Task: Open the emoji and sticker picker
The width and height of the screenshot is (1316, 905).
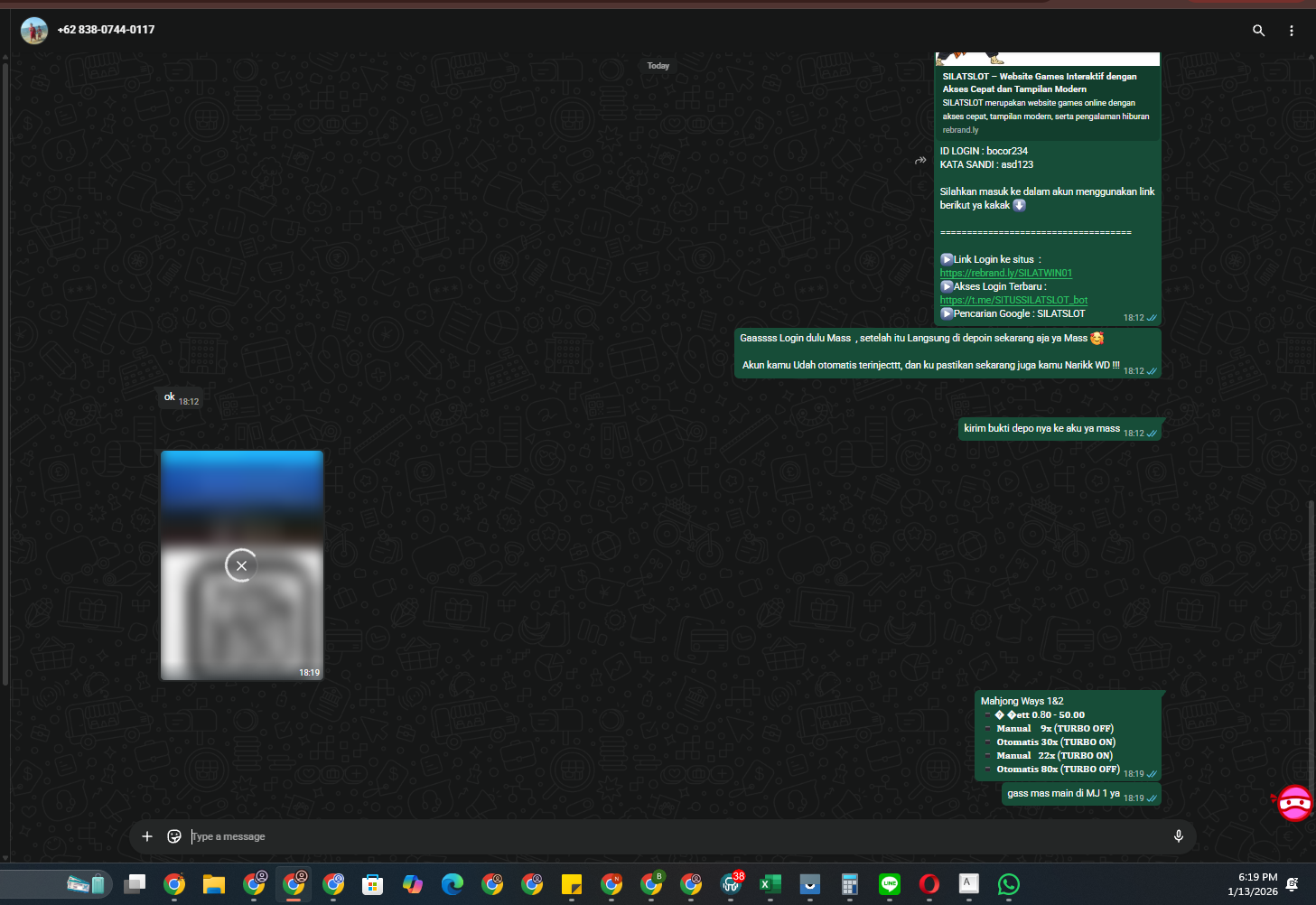Action: click(x=174, y=836)
